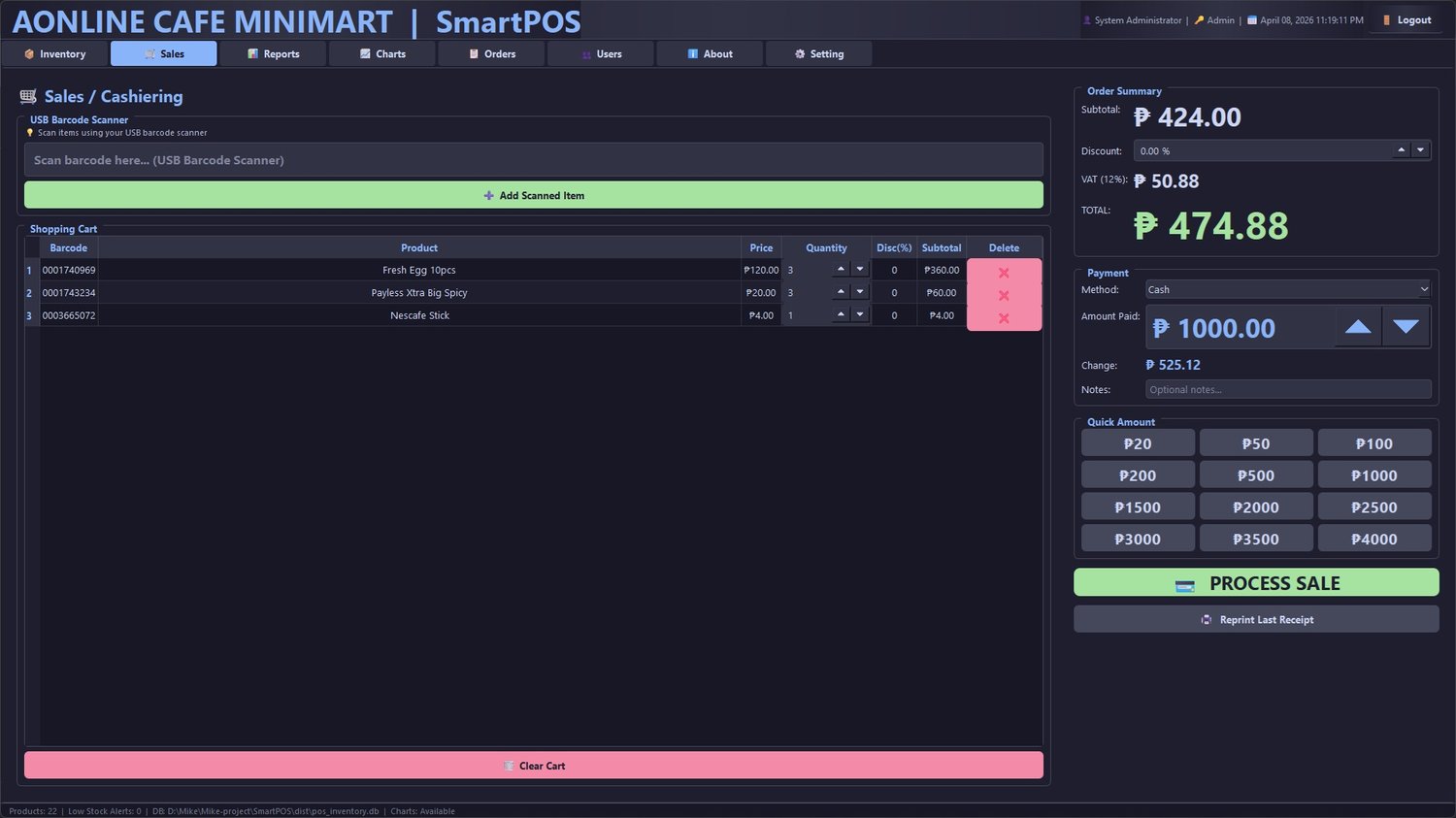Viewport: 1456px width, 818px height.
Task: Click the PROCESS SALE button
Action: 1256,583
